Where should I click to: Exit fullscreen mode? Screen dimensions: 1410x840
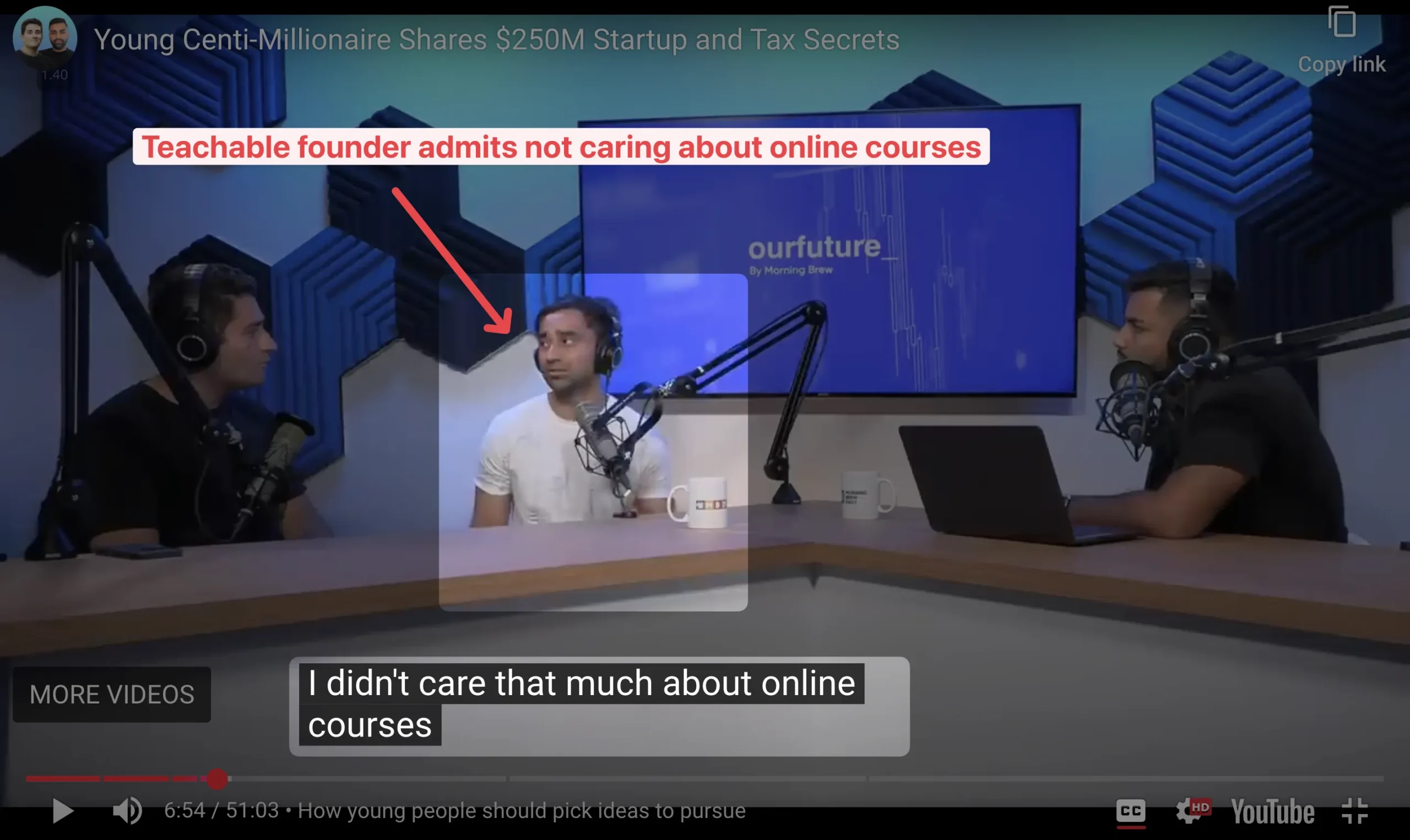tap(1355, 811)
